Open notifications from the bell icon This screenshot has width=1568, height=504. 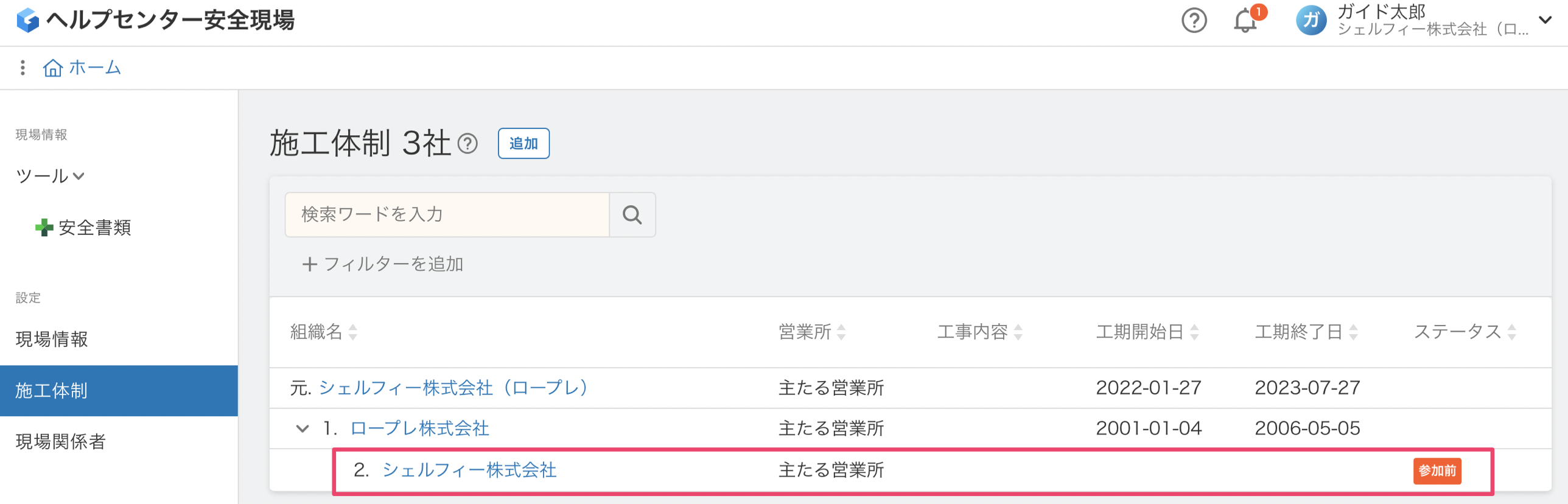[1245, 21]
